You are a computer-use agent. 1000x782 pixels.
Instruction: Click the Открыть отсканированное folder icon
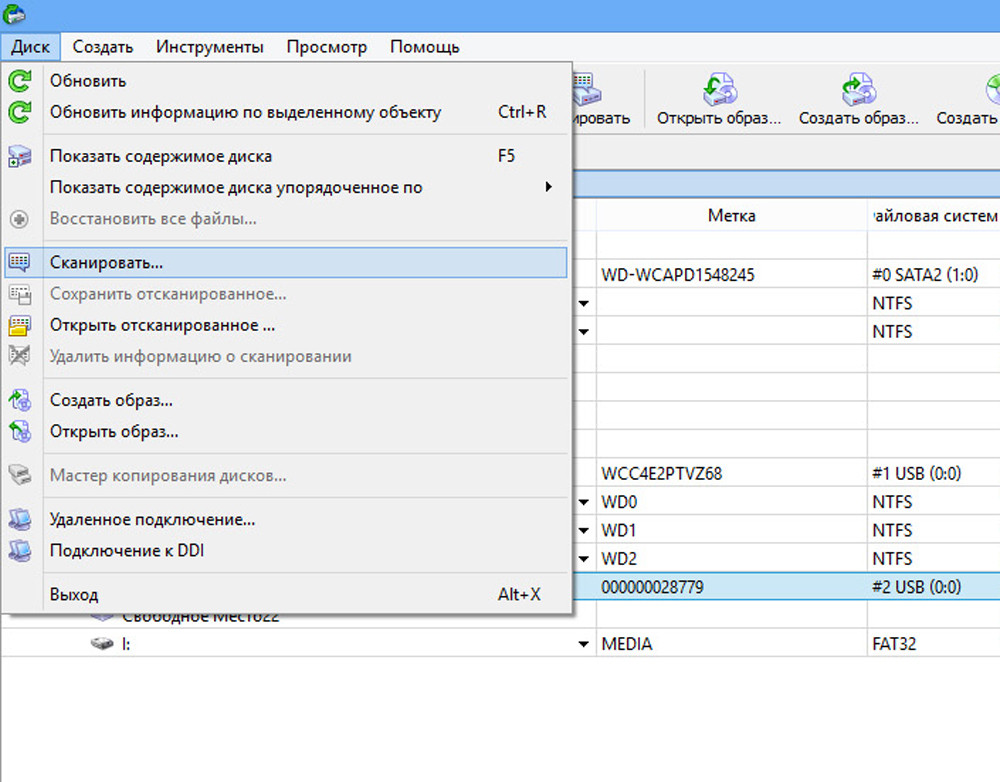tap(19, 325)
